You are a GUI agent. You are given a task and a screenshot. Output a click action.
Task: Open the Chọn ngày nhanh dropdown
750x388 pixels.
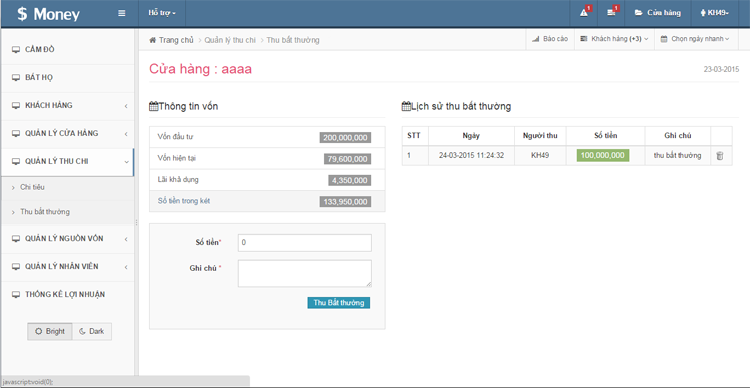point(695,39)
